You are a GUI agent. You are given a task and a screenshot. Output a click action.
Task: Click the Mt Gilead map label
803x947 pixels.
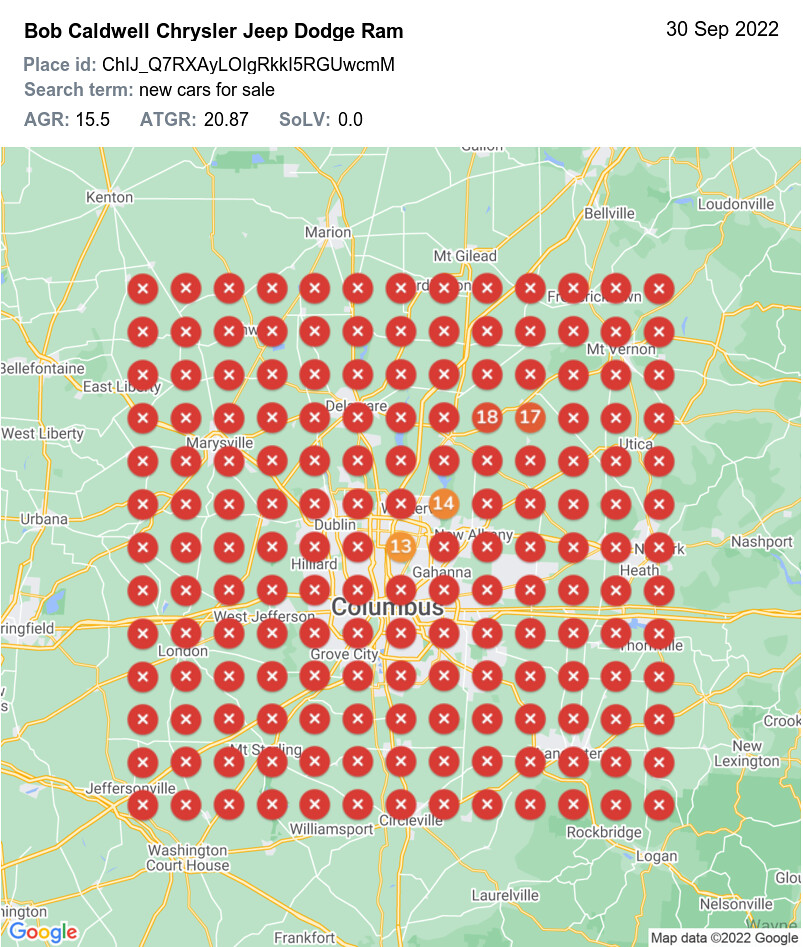pyautogui.click(x=465, y=256)
